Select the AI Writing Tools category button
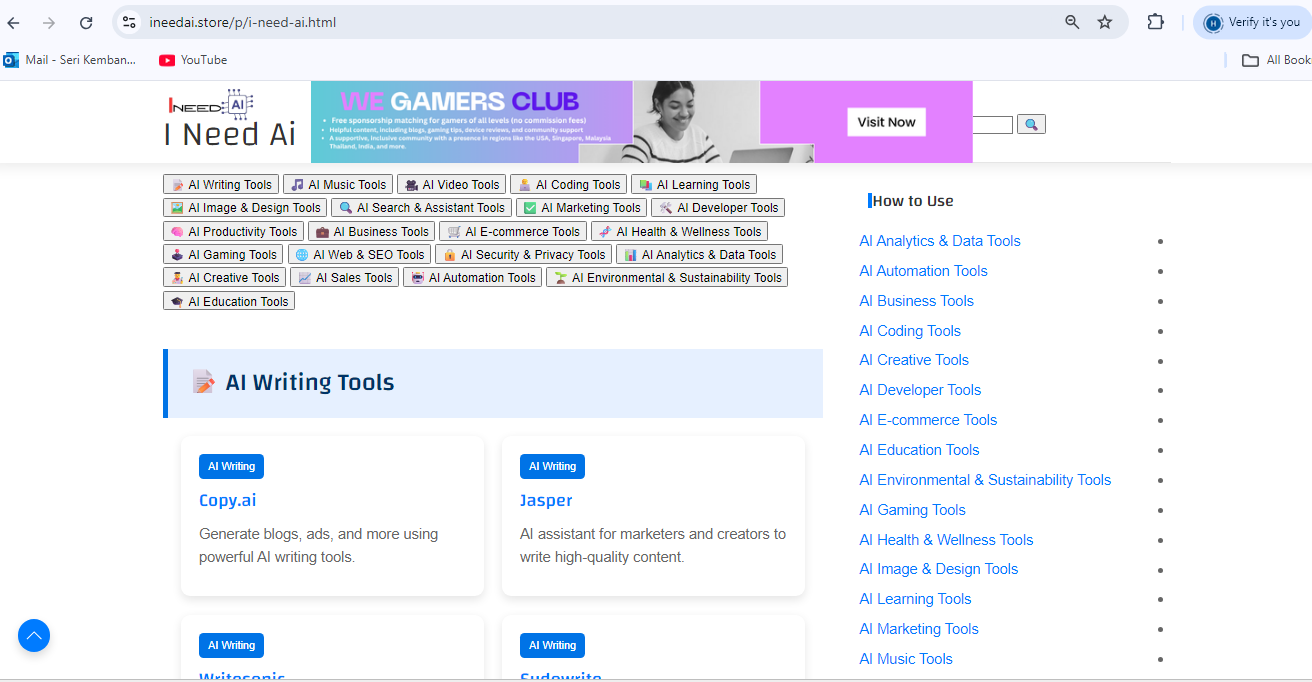The height and width of the screenshot is (682, 1312). 221,185
